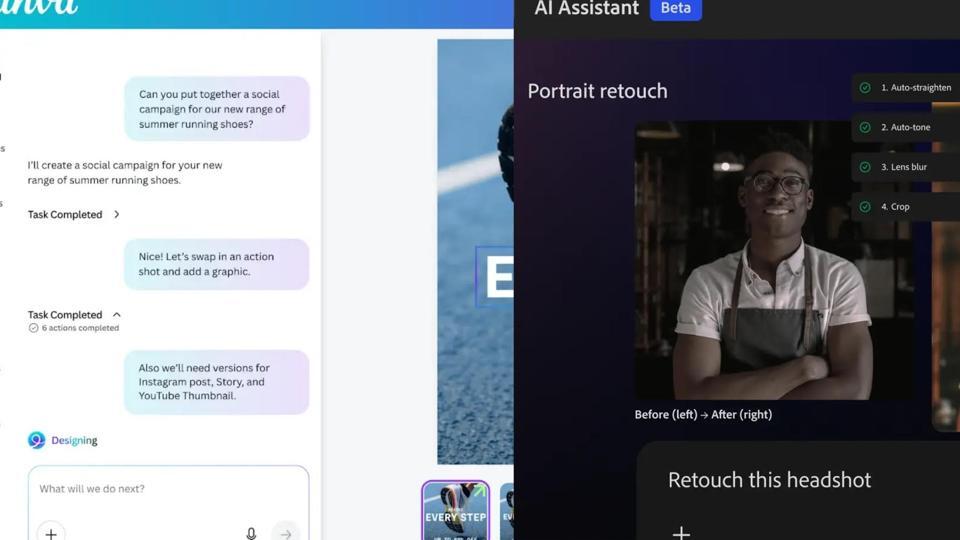Click the Designing status label

74,440
